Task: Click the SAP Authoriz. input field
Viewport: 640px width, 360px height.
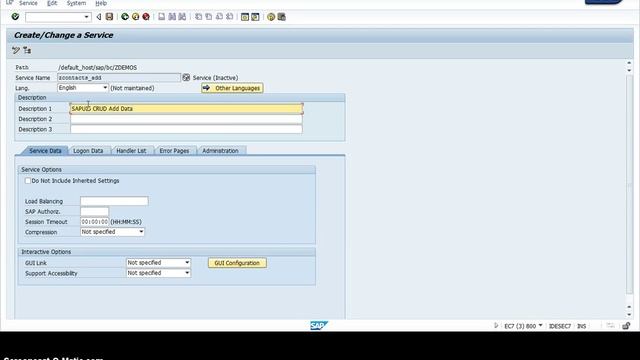Action: click(x=94, y=211)
